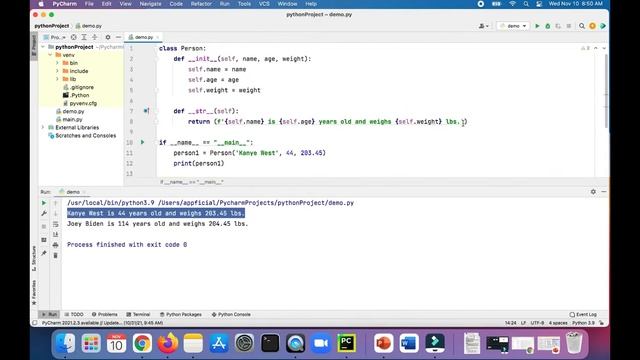Open the inspection warnings indicator in the editor

coord(585,48)
